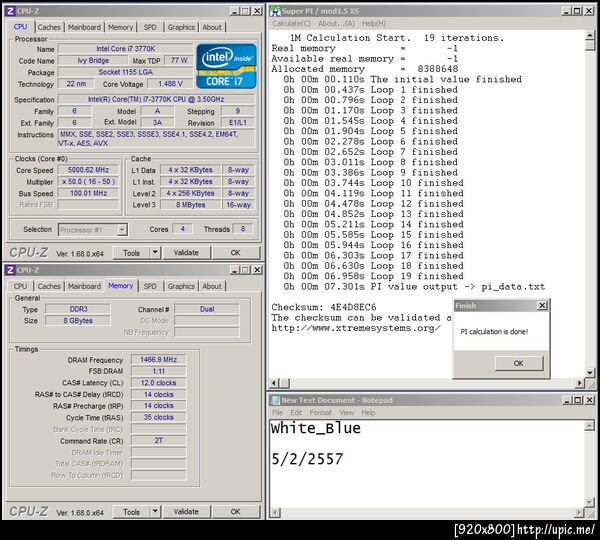Click Validate button in bottom CPU-Z window
600x540 pixels.
[x=186, y=512]
